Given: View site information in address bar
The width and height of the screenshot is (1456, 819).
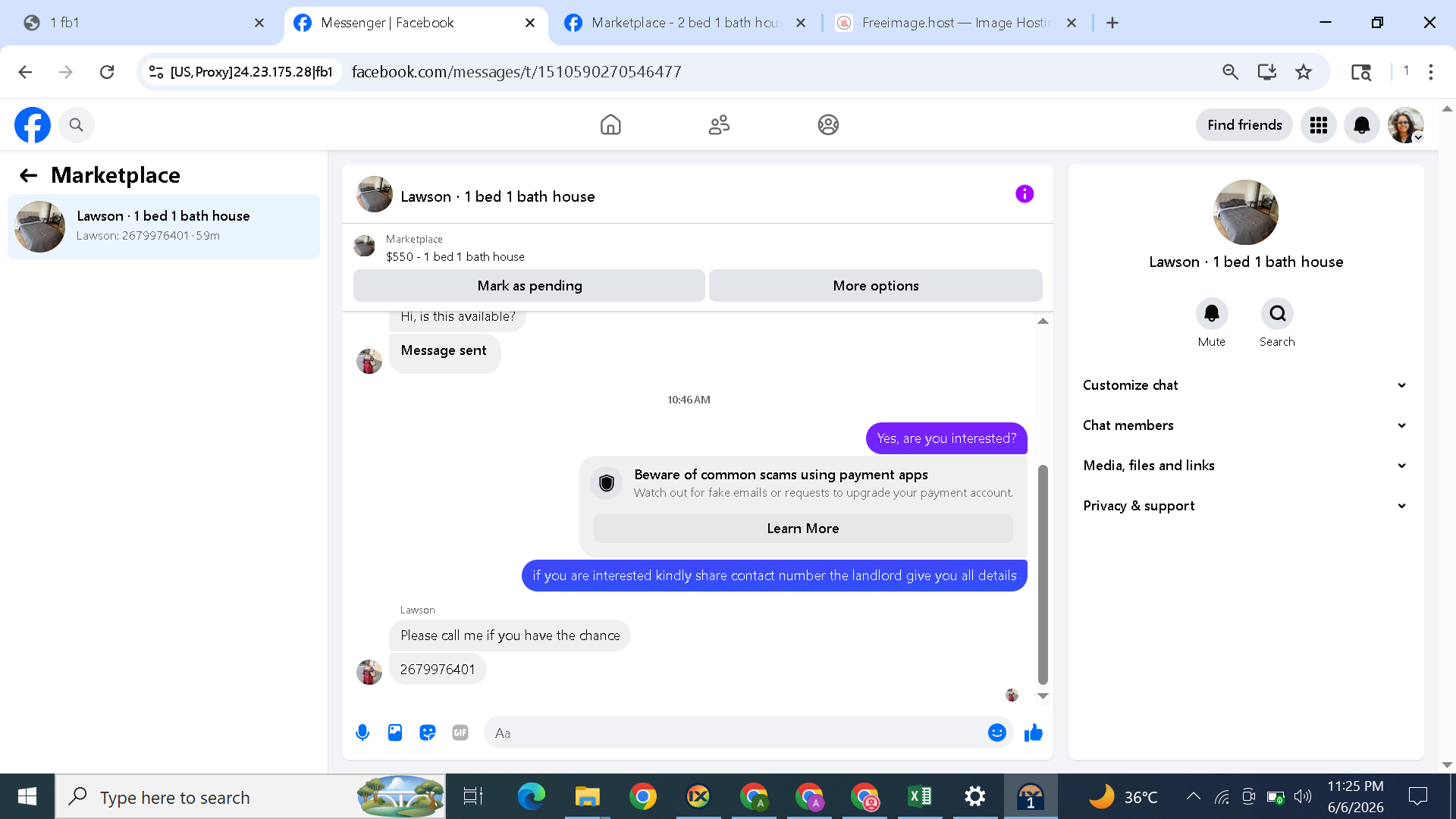Looking at the screenshot, I should 156,72.
